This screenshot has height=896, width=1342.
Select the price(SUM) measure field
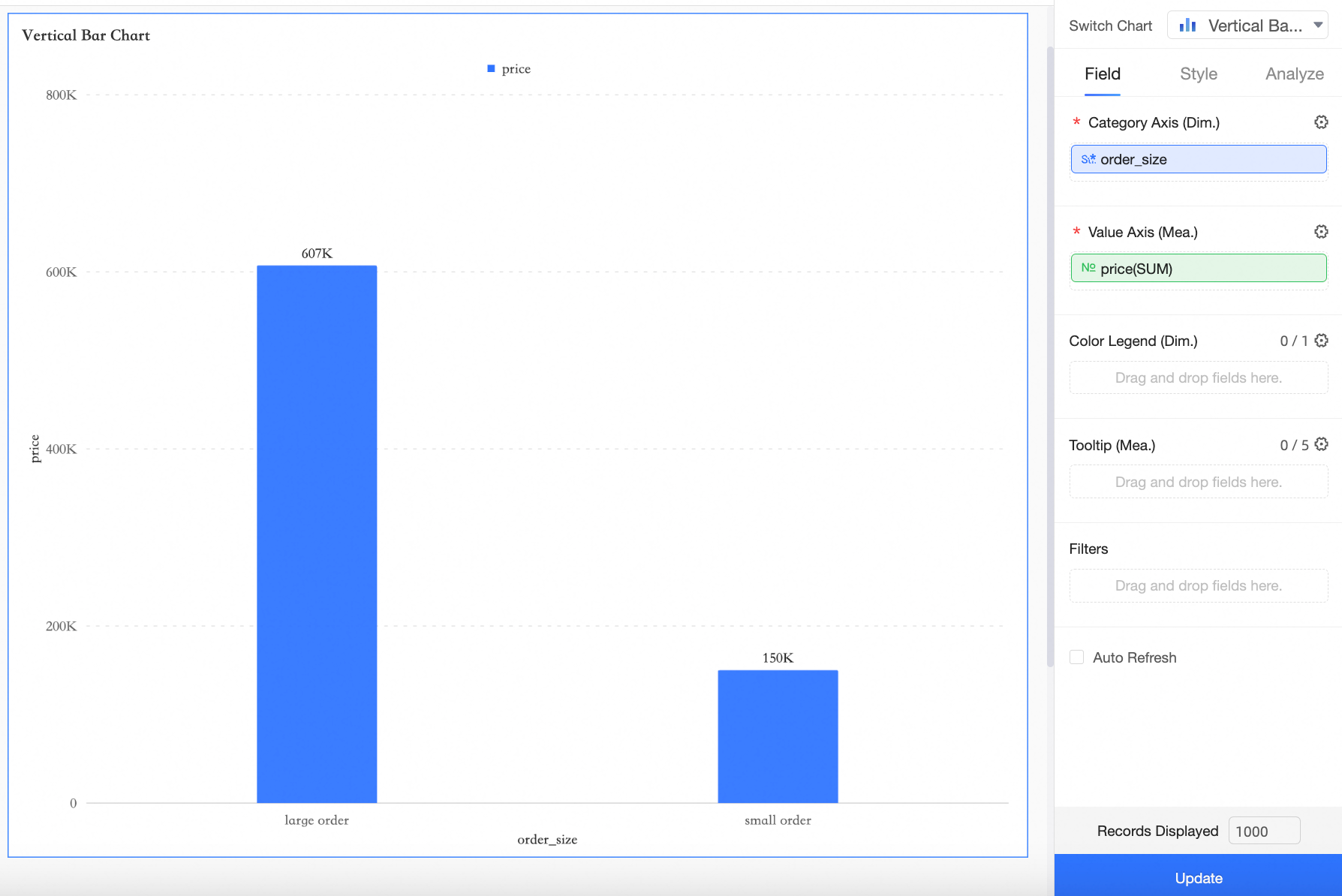(x=1198, y=269)
